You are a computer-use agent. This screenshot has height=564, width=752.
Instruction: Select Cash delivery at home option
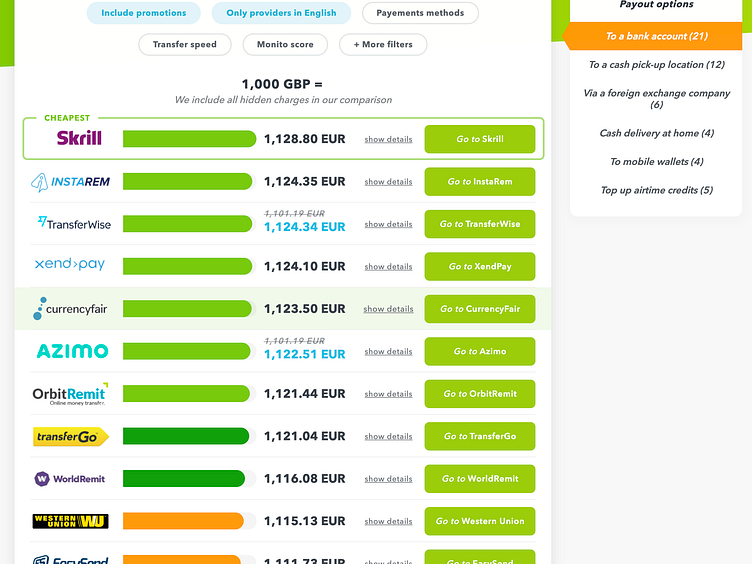[x=656, y=133]
